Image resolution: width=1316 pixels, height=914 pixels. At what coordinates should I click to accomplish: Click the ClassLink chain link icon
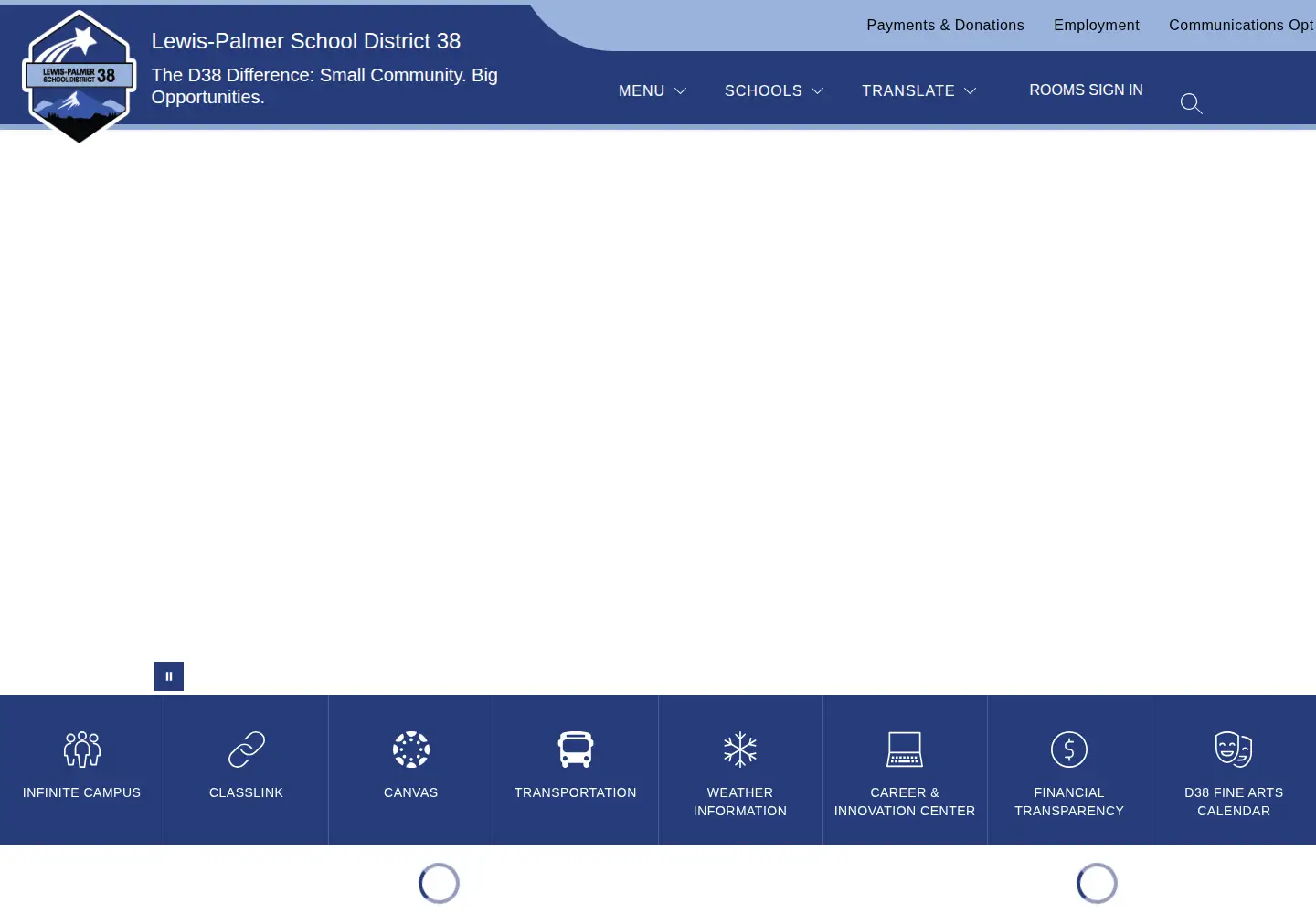(247, 749)
